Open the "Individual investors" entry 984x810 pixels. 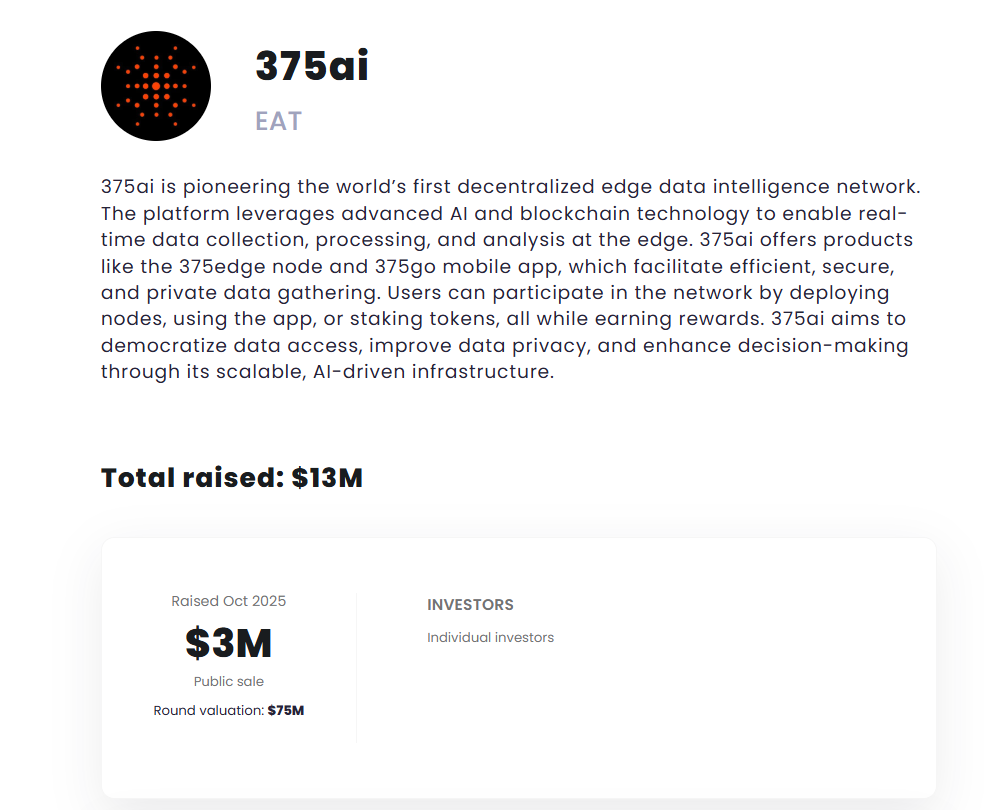click(490, 637)
